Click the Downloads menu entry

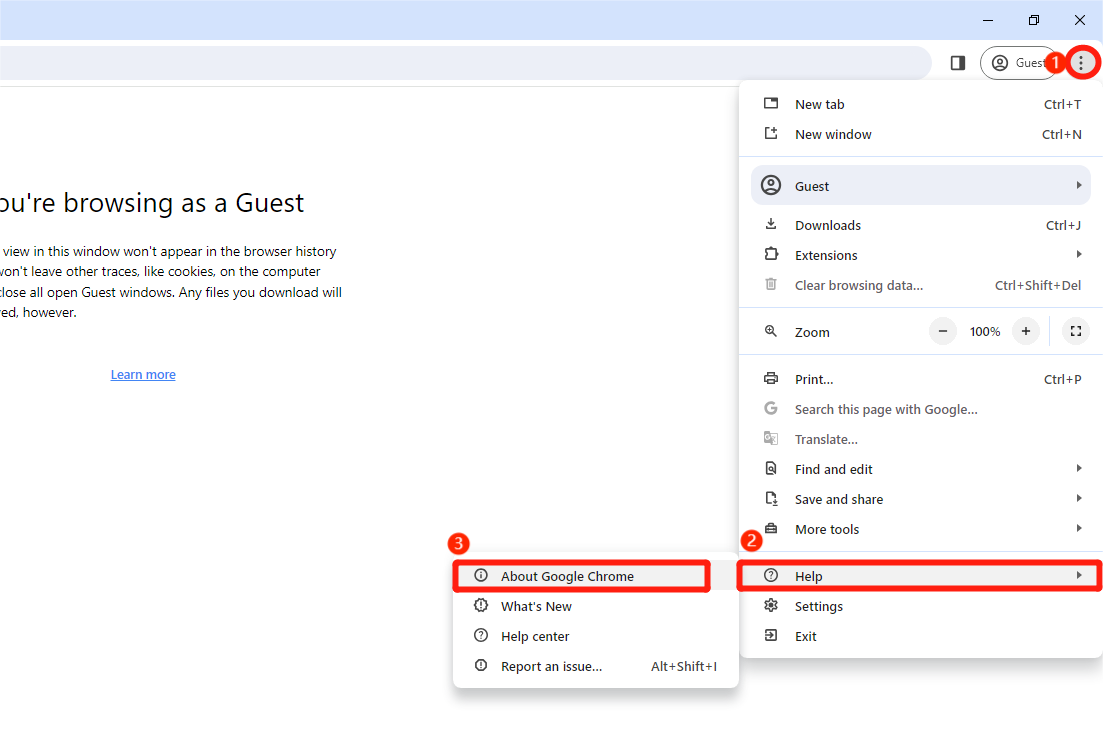[827, 225]
